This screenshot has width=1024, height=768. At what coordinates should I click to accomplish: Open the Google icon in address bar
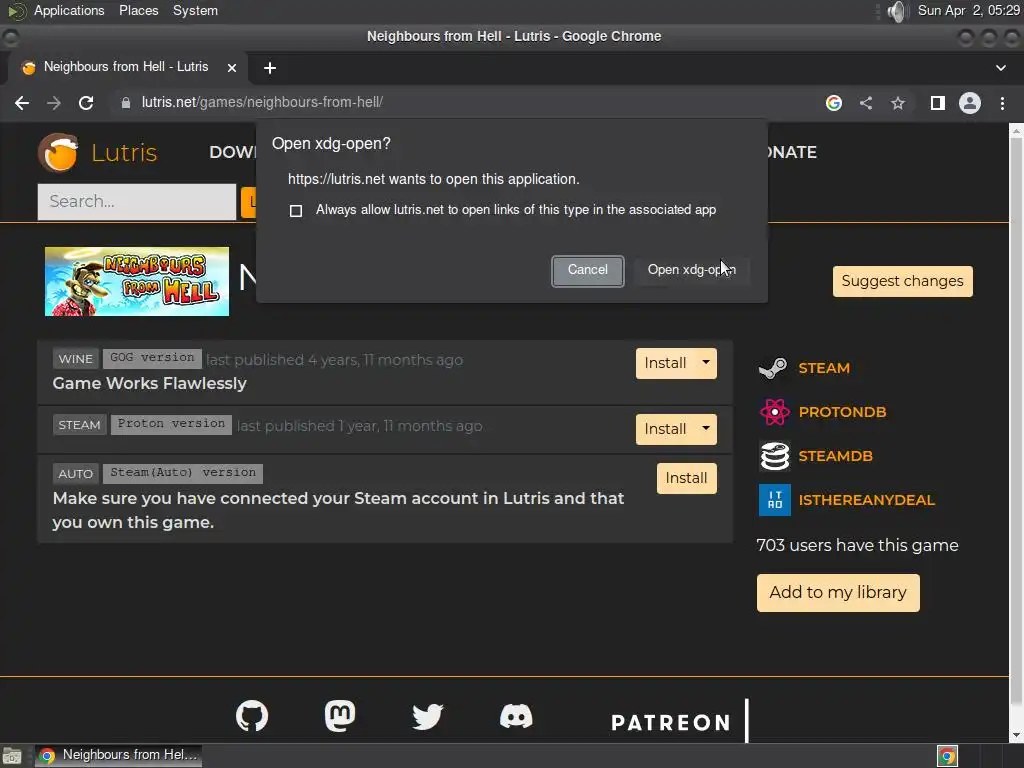pyautogui.click(x=834, y=103)
